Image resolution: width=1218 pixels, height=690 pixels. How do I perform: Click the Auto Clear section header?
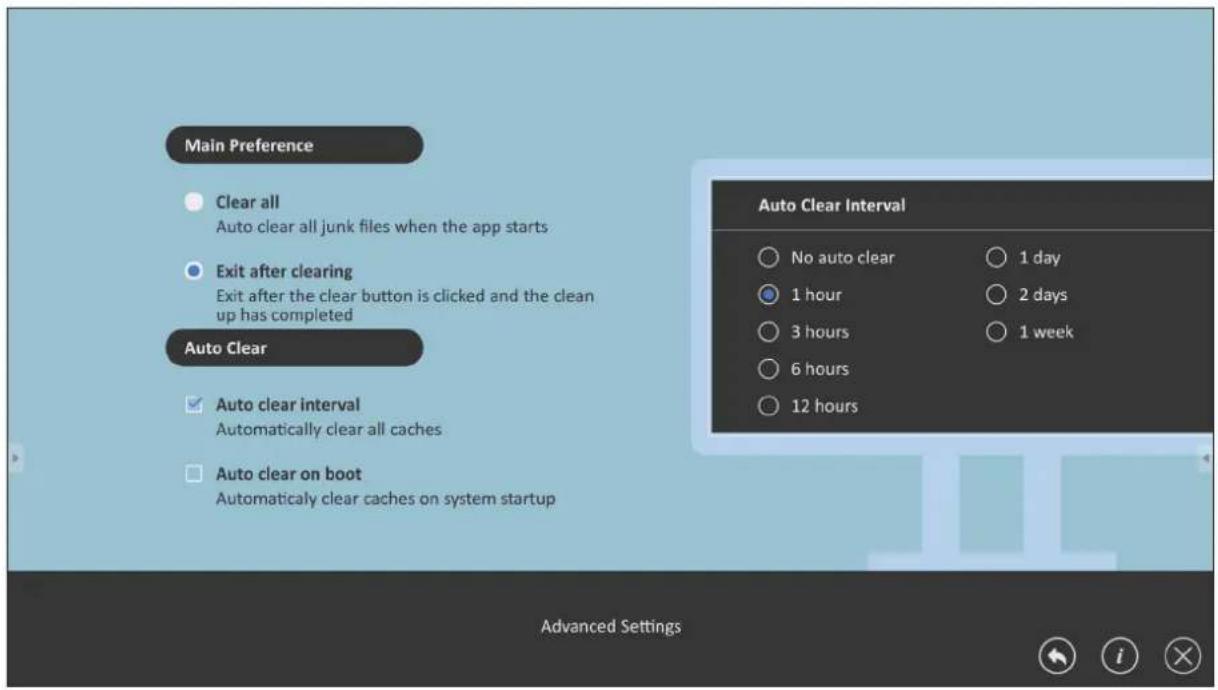point(294,349)
